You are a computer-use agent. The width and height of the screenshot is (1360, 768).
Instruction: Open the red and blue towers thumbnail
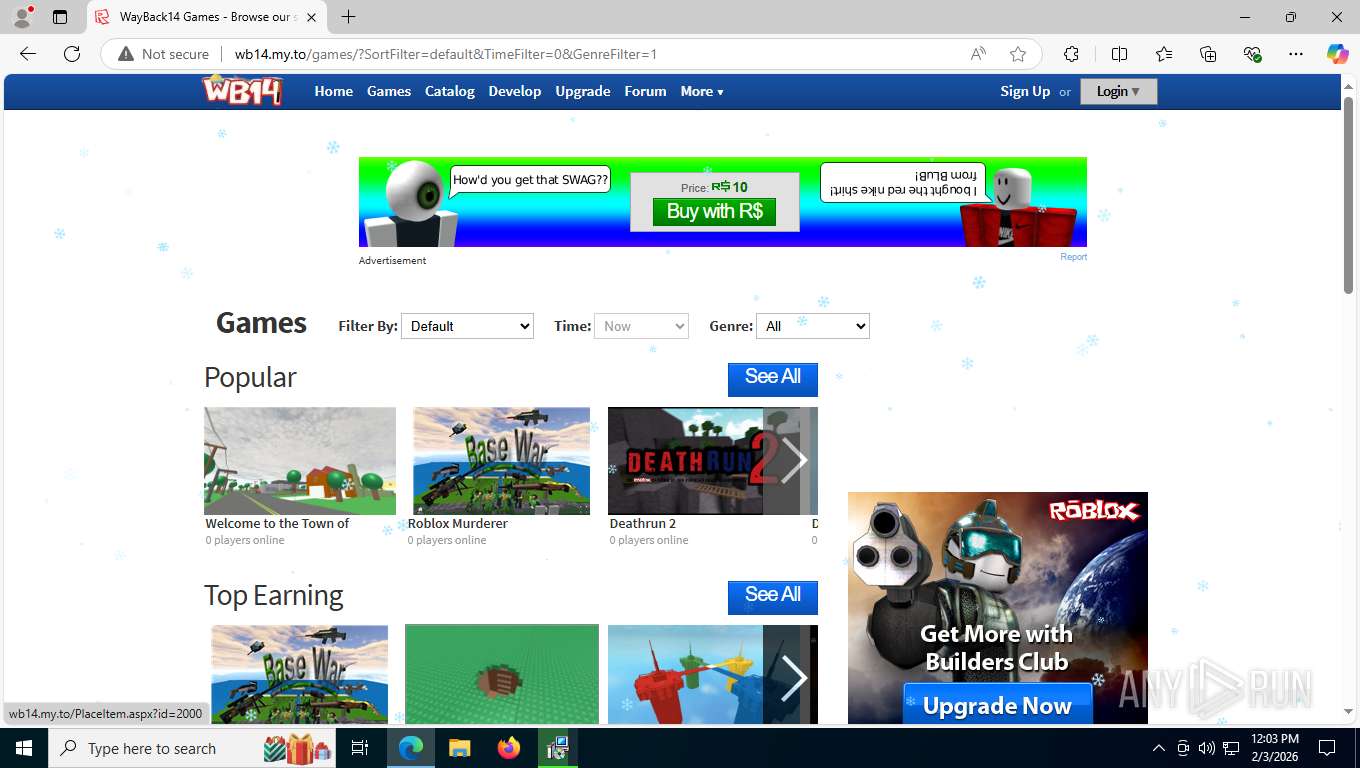[x=685, y=674]
